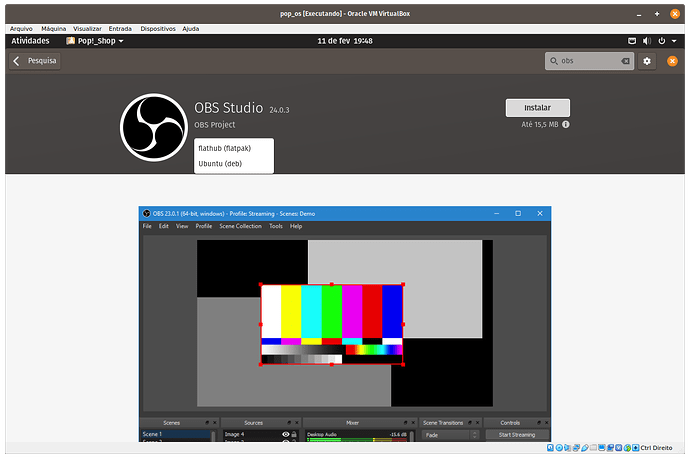690x458 pixels.
Task: Open the Máquina menu
Action: tap(54, 29)
